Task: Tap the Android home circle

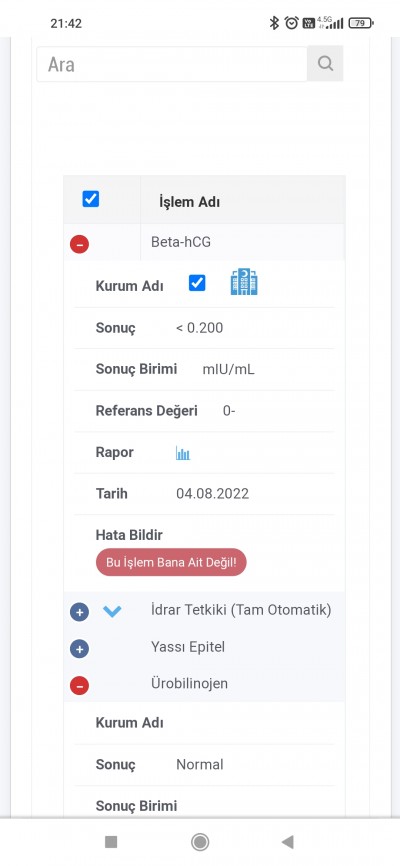Action: click(200, 842)
